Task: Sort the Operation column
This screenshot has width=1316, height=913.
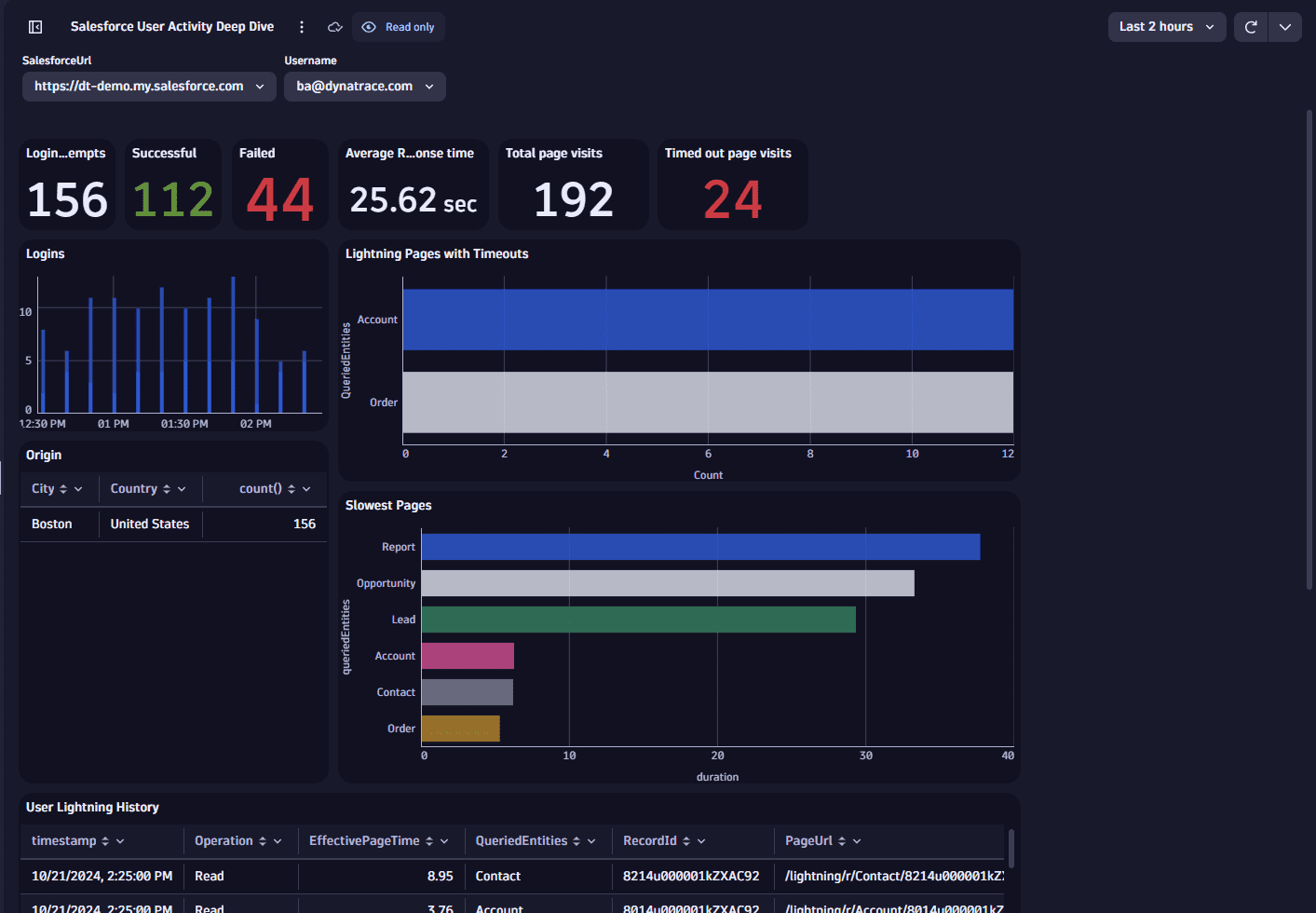Action: click(263, 841)
